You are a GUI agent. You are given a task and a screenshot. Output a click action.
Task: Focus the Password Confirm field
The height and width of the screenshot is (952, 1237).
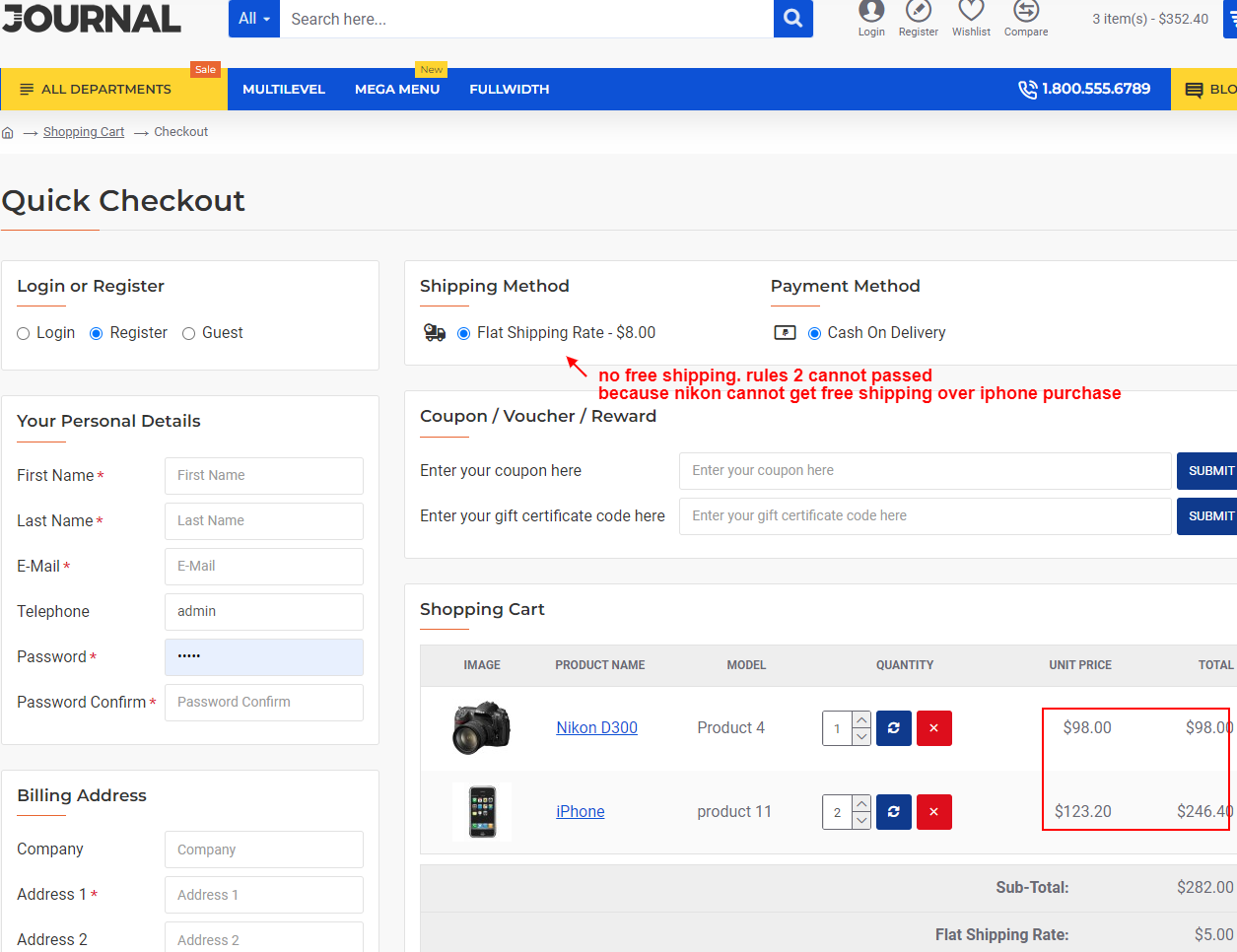264,703
